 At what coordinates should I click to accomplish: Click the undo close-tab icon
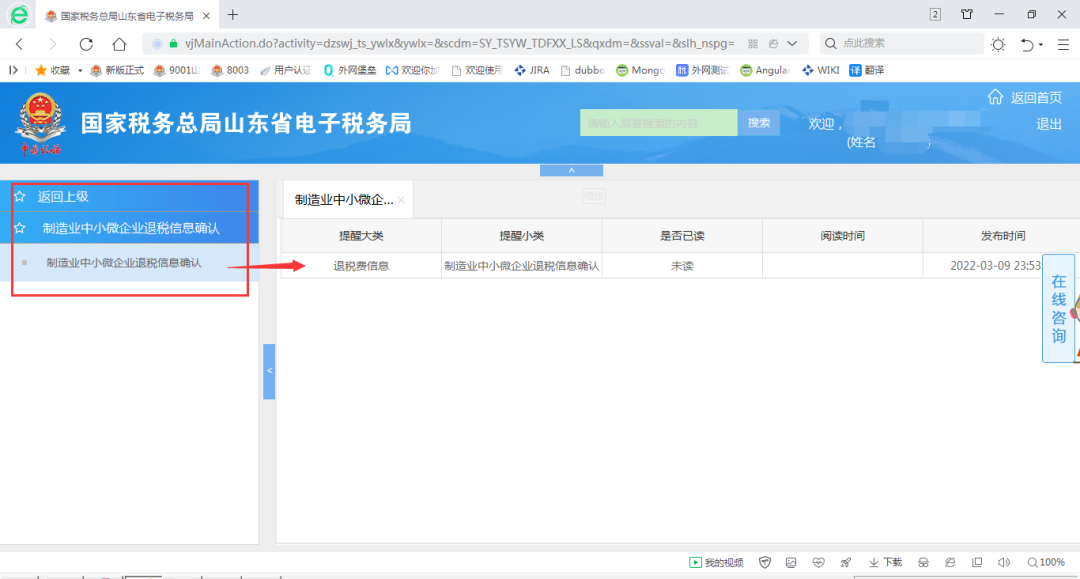pyautogui.click(x=1027, y=44)
